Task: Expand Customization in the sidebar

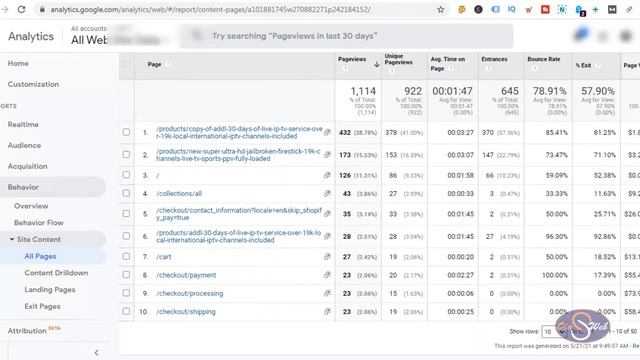Action: (33, 84)
